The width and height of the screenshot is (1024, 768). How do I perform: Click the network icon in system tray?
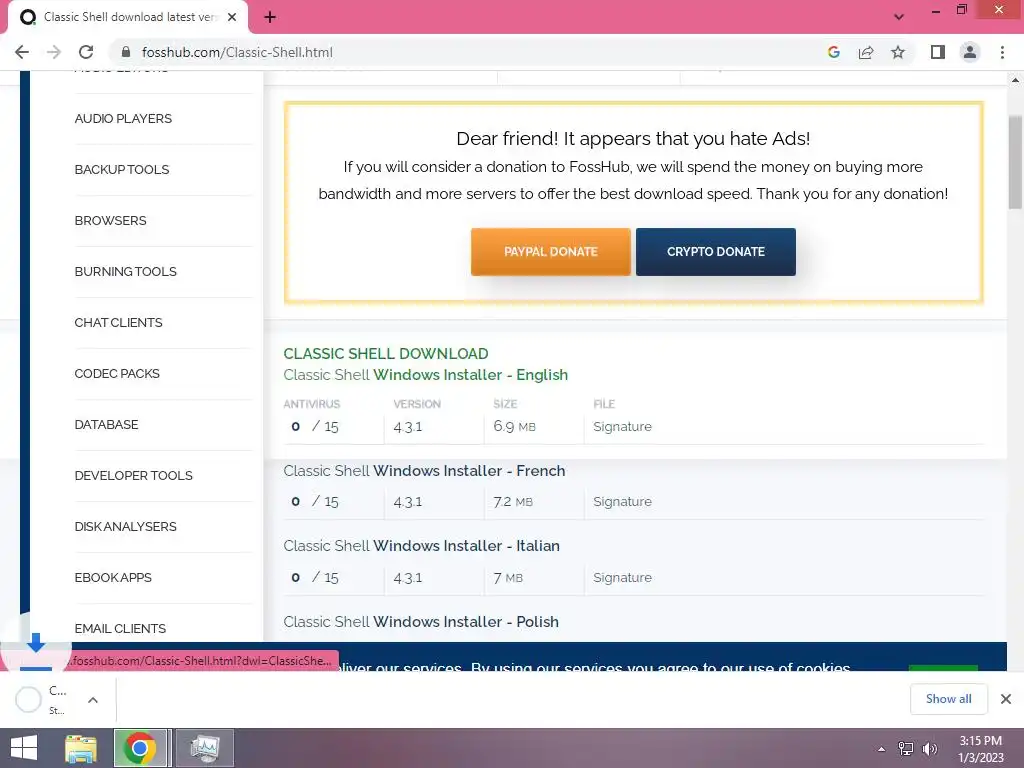(x=905, y=749)
